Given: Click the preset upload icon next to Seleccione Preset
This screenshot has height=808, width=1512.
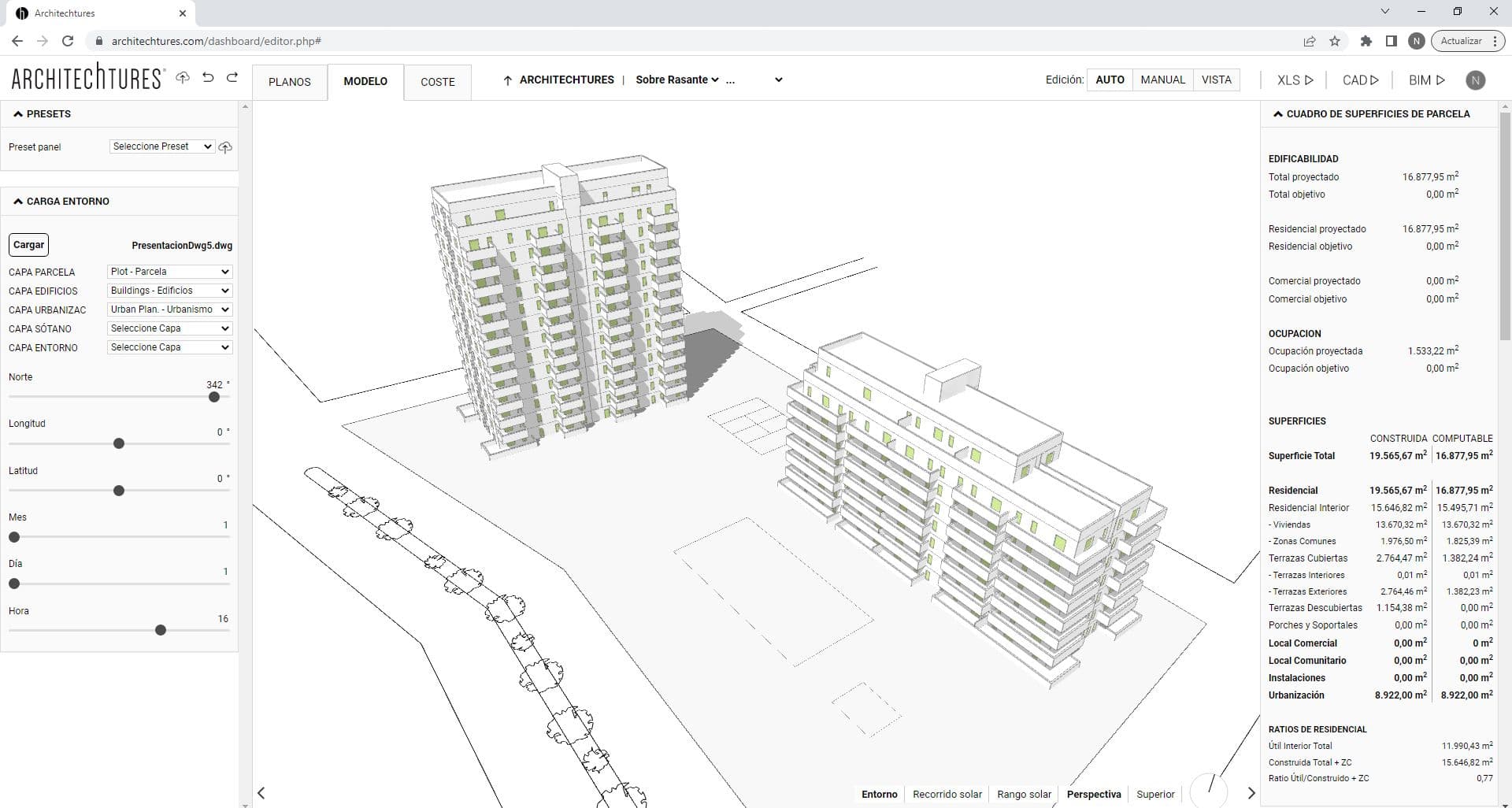Looking at the screenshot, I should coord(225,146).
